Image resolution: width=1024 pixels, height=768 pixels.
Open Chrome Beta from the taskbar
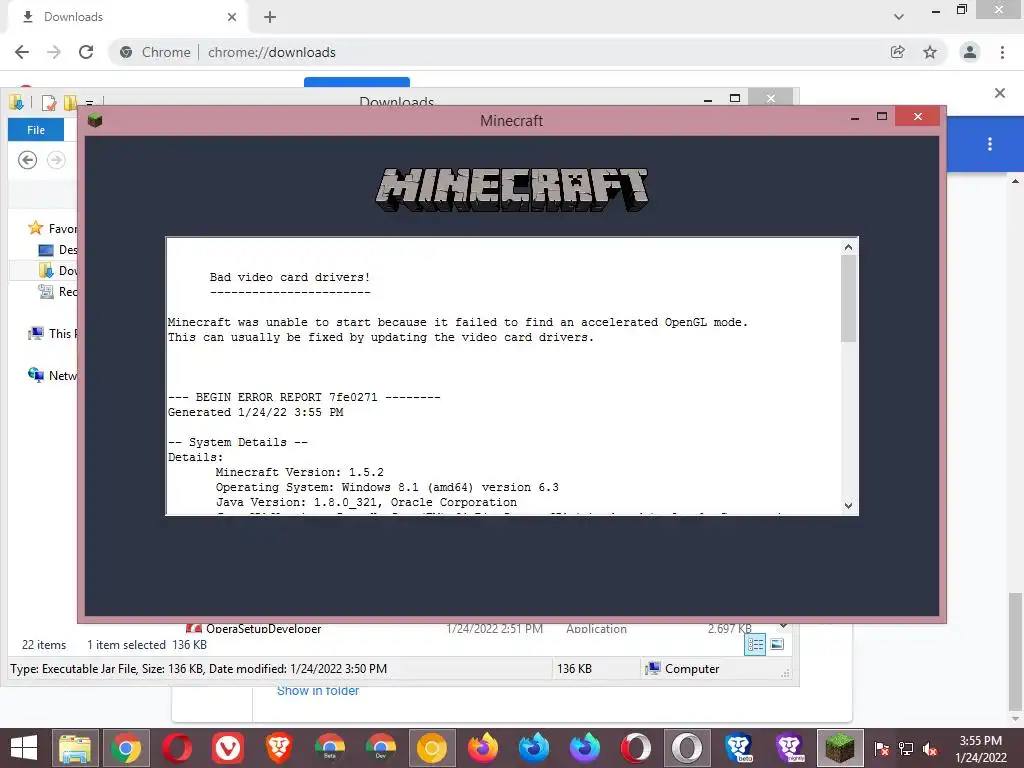[x=330, y=748]
